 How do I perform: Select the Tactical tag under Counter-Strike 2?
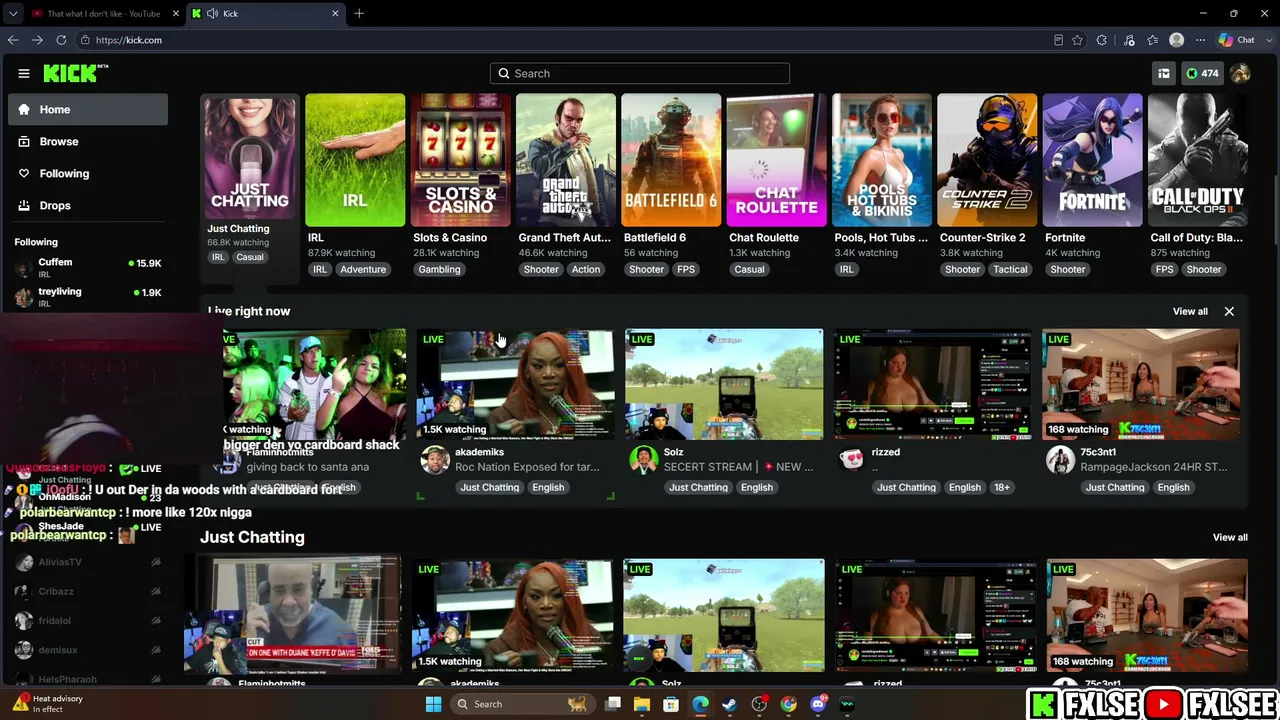(x=1010, y=269)
